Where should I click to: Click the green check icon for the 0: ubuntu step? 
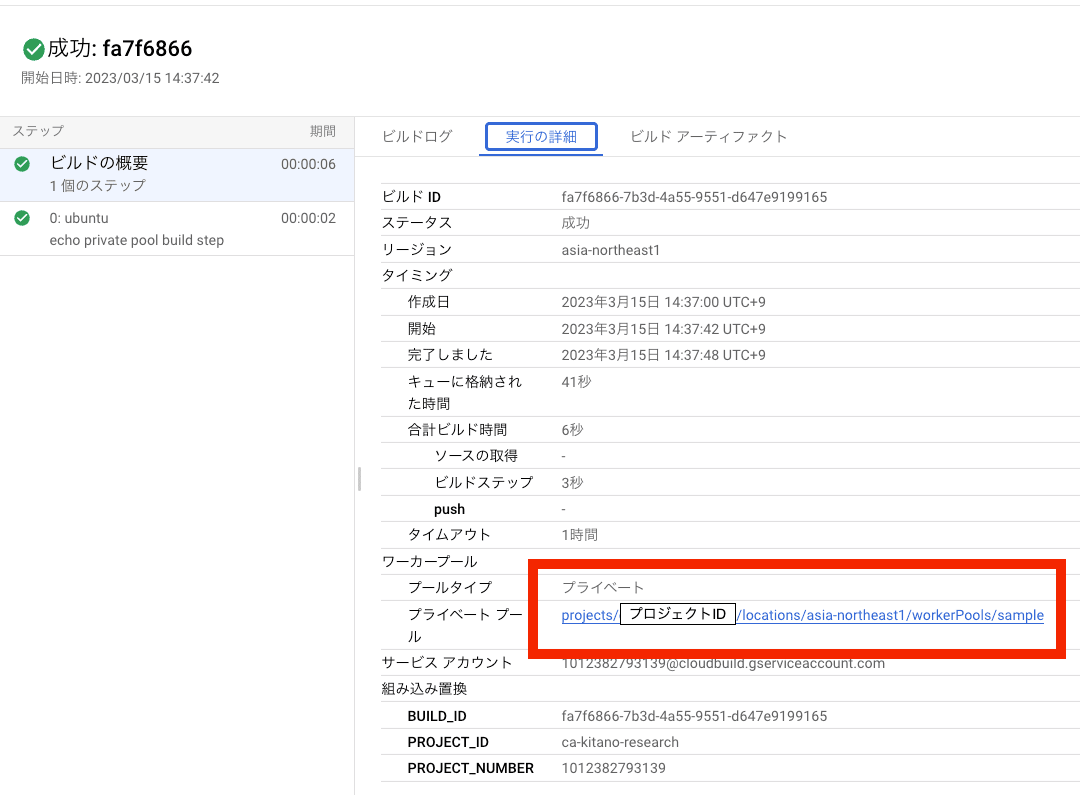[22, 218]
